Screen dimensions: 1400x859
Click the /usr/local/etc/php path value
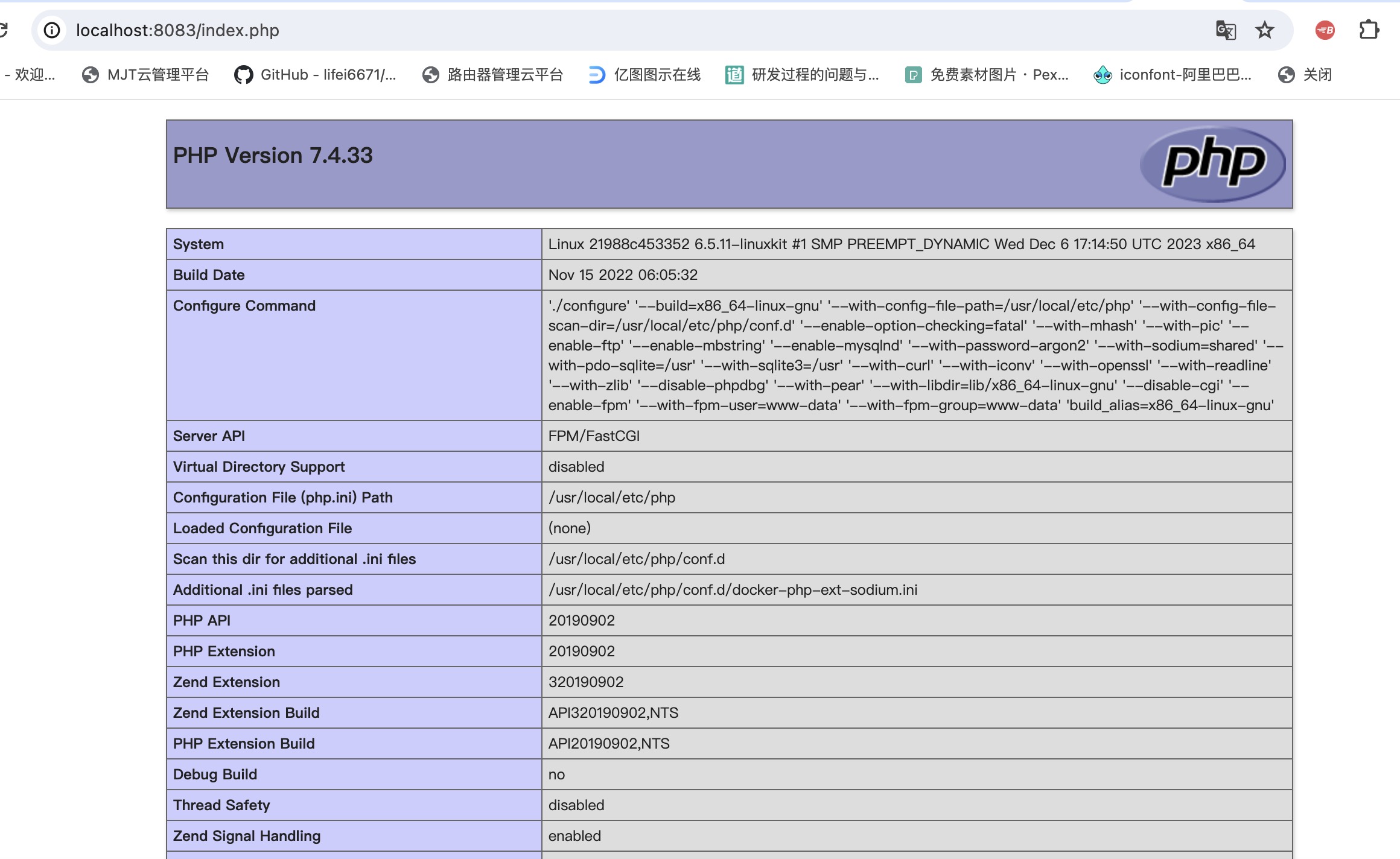pyautogui.click(x=612, y=498)
